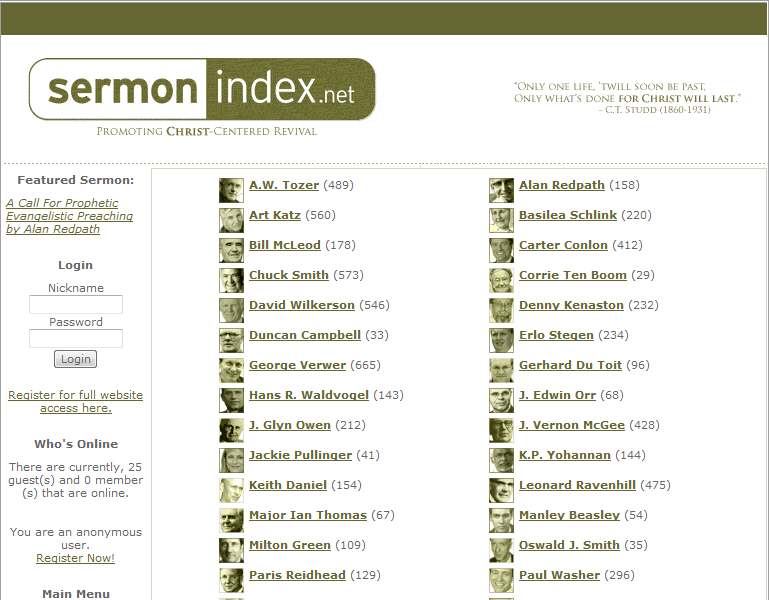The width and height of the screenshot is (769, 600).
Task: Click the Erlo Stegen portrait thumbnail
Action: point(501,340)
